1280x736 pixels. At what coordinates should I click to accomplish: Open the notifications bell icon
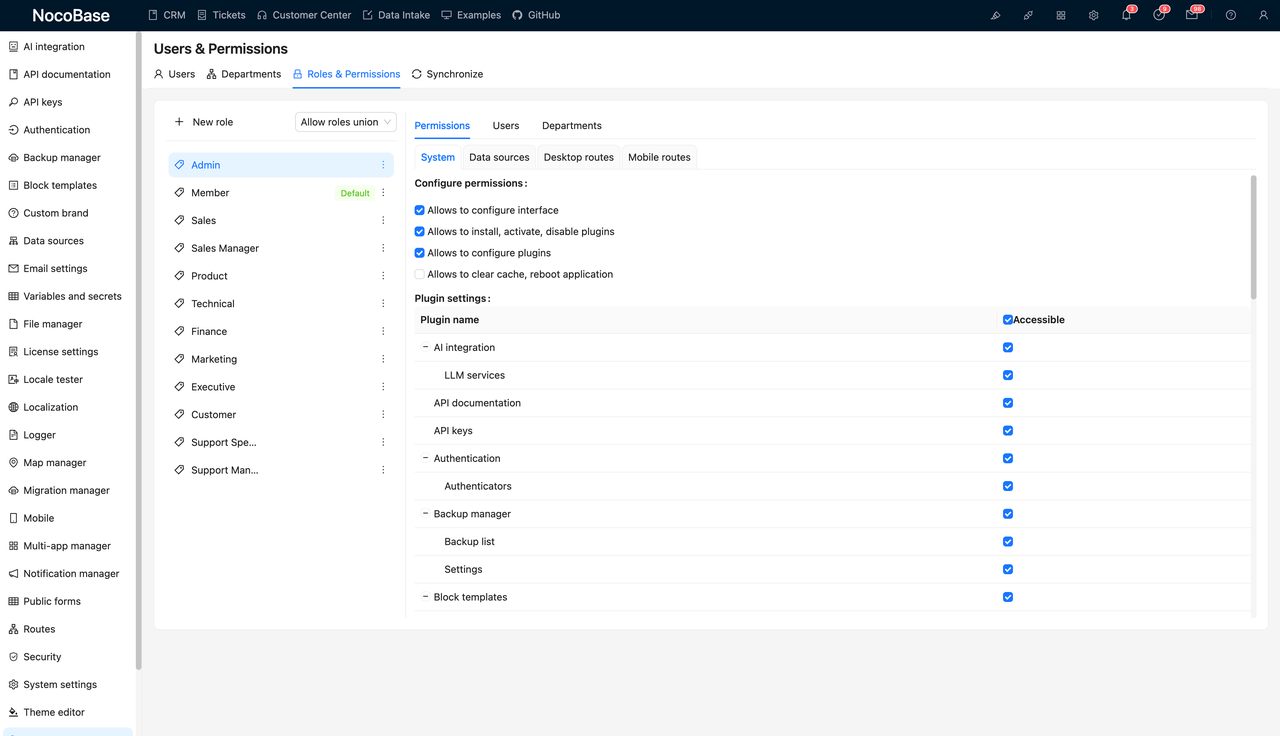tap(1126, 15)
